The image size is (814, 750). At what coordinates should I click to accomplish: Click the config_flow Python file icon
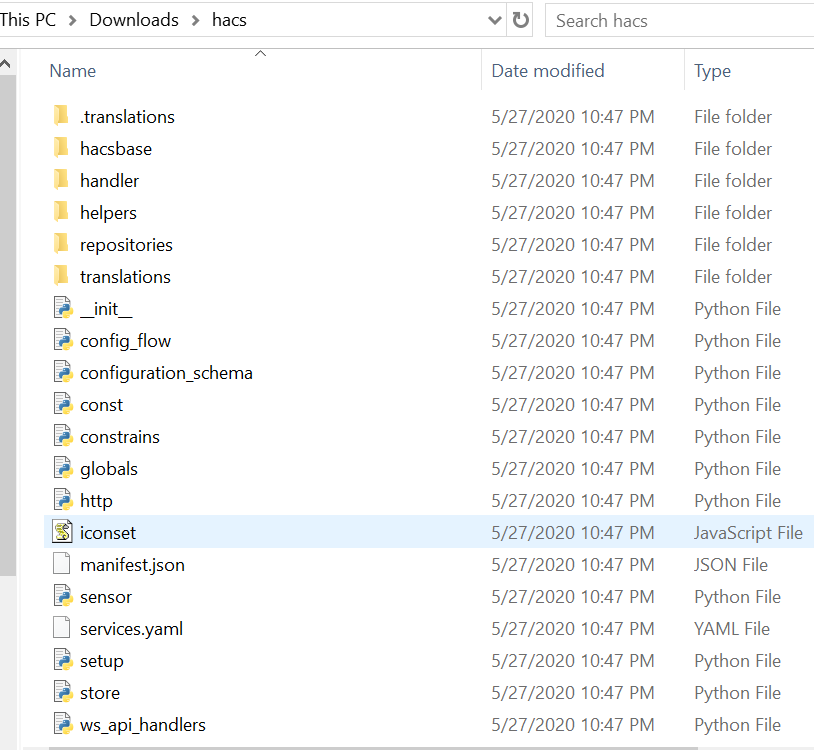point(63,340)
